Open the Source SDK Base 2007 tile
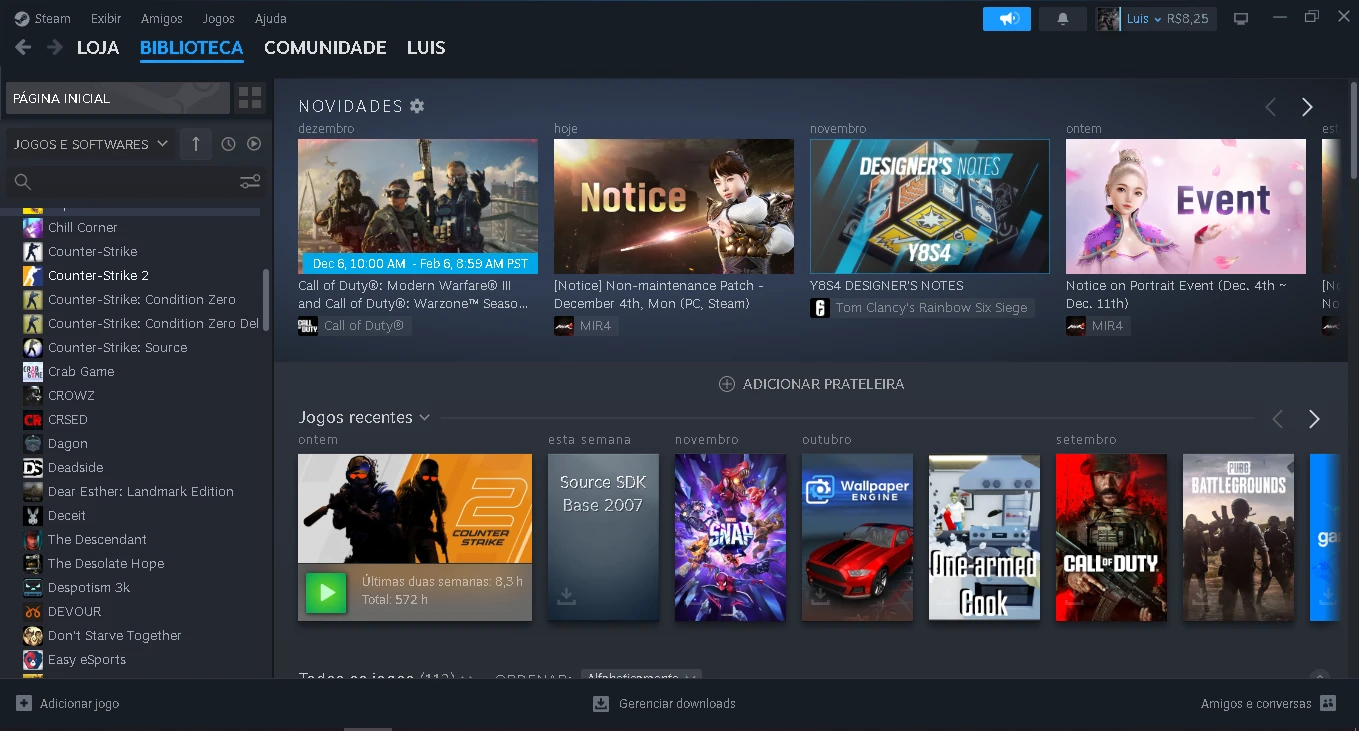The image size is (1359, 731). (x=603, y=537)
